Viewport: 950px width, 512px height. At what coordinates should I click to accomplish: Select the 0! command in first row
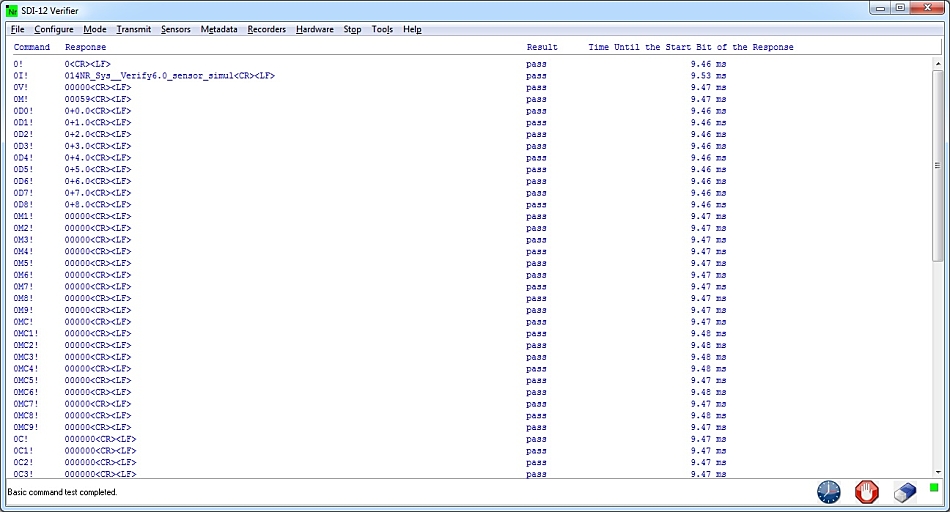coord(18,64)
